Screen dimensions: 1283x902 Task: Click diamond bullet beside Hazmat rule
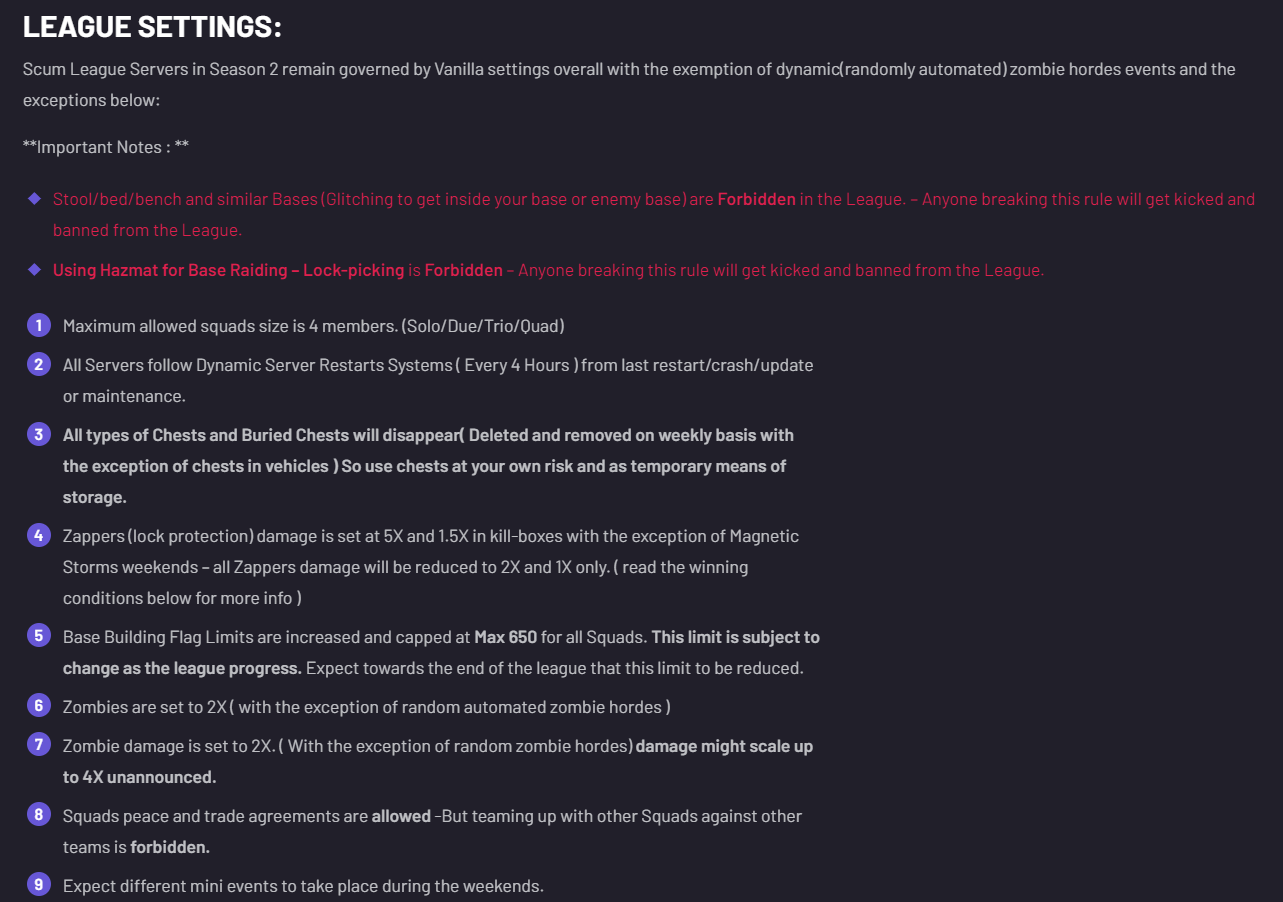point(34,270)
